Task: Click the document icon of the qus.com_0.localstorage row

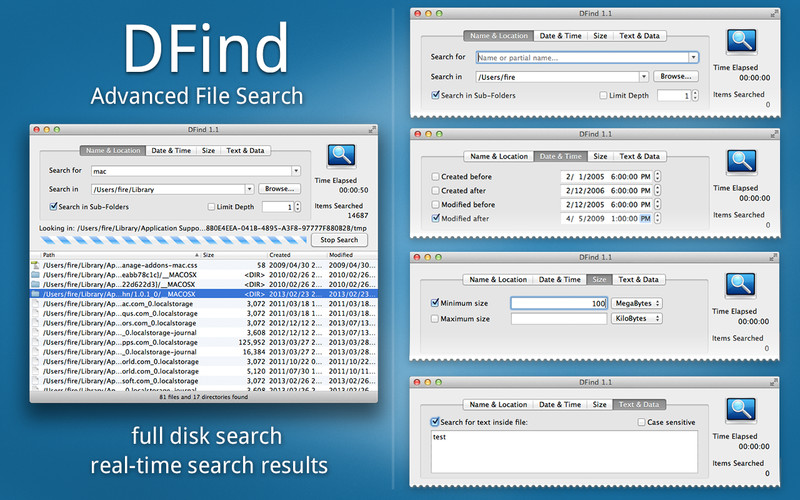Action: 35,313
